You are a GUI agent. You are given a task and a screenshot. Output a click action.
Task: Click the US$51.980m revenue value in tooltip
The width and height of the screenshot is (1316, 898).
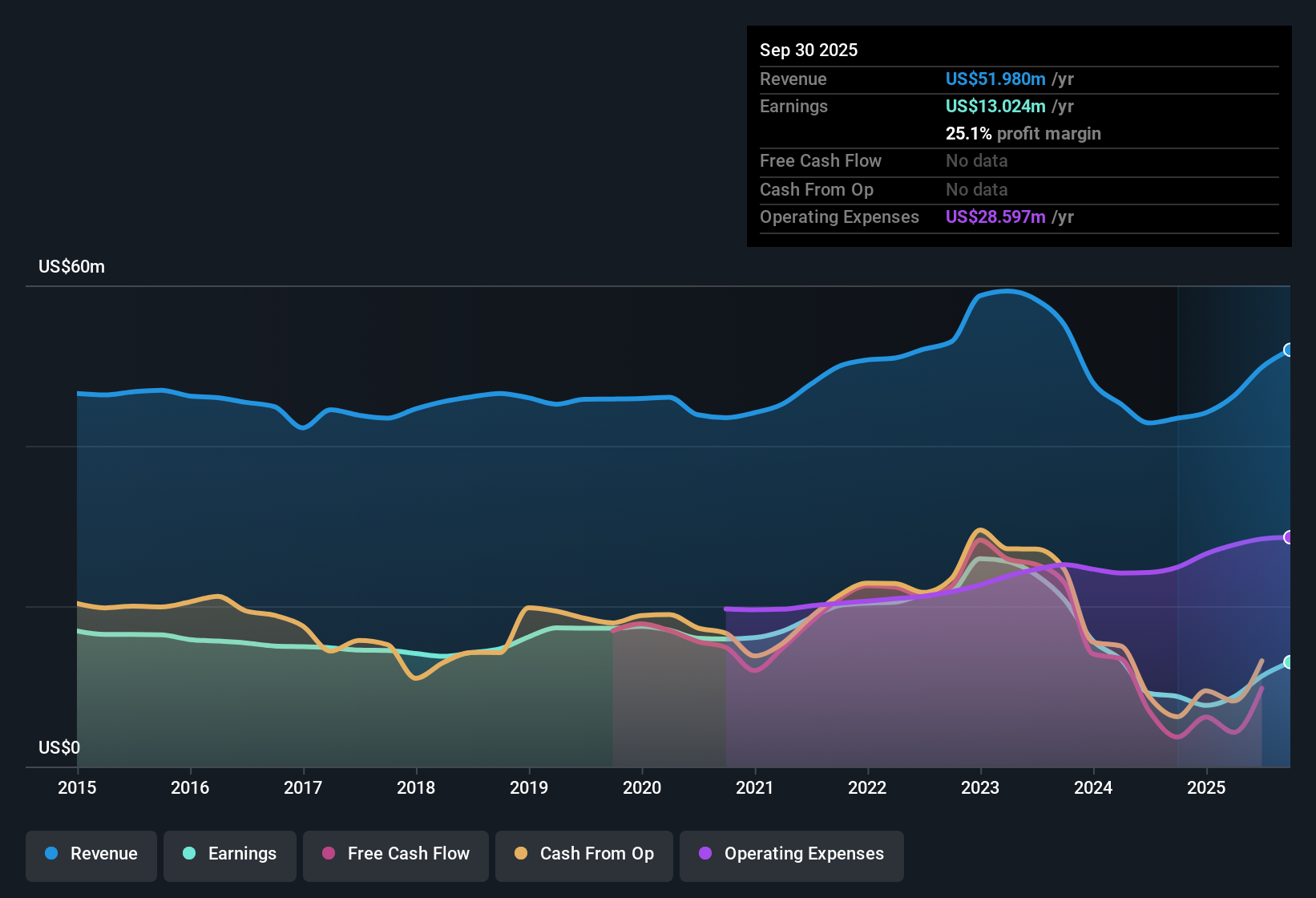(995, 79)
